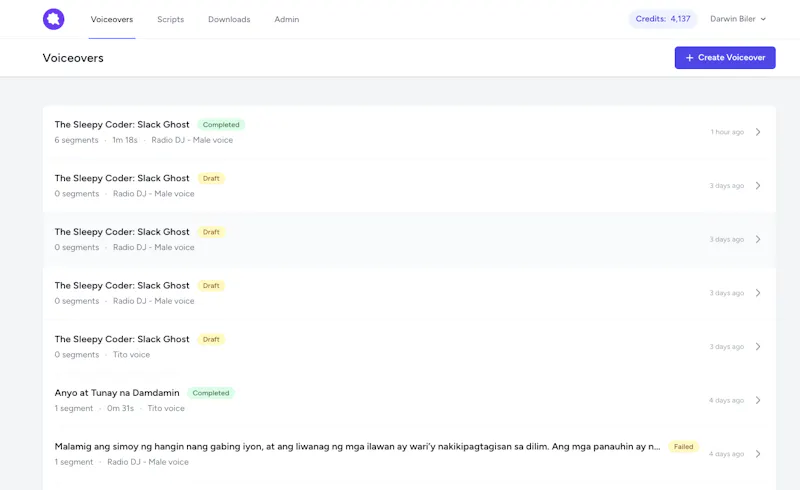This screenshot has width=800, height=490.
Task: Open chevron of the Failed Malamig voiceover
Action: point(758,454)
